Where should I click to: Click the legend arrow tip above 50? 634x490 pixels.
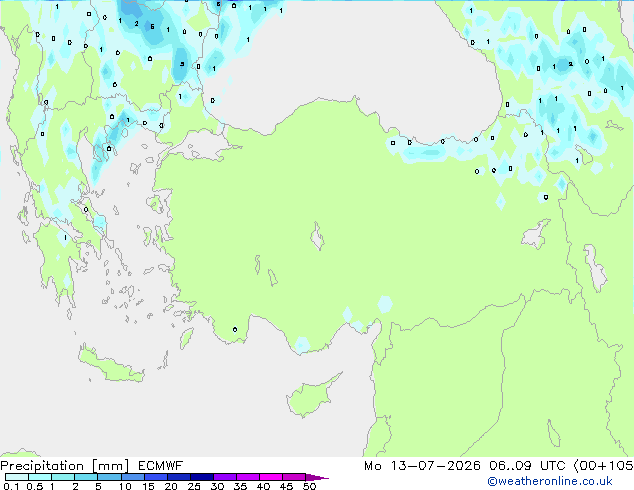pos(317,477)
